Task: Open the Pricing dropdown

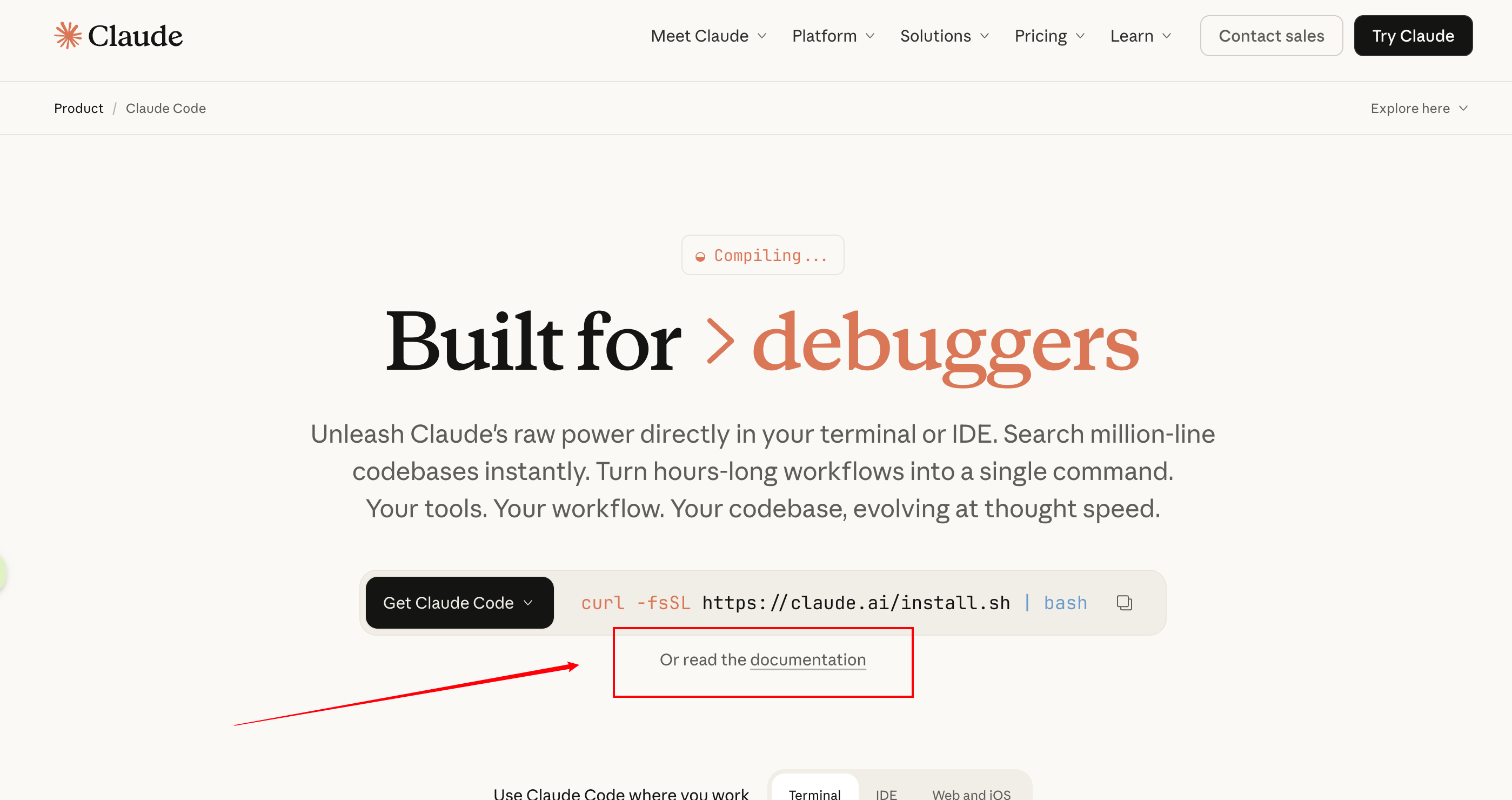Action: (x=1049, y=36)
